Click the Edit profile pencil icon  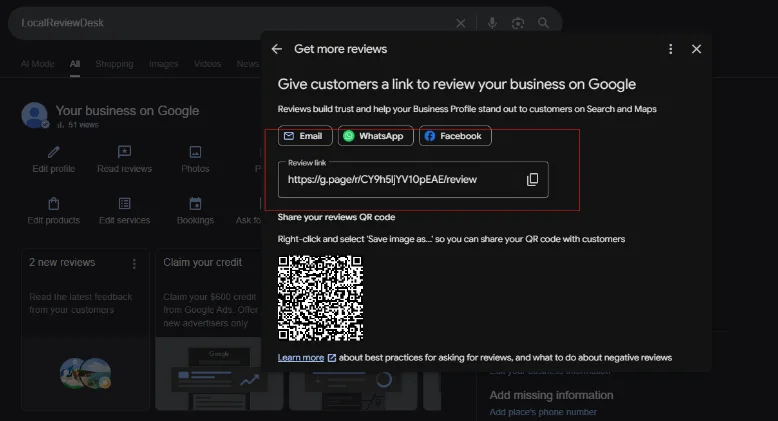[54, 151]
